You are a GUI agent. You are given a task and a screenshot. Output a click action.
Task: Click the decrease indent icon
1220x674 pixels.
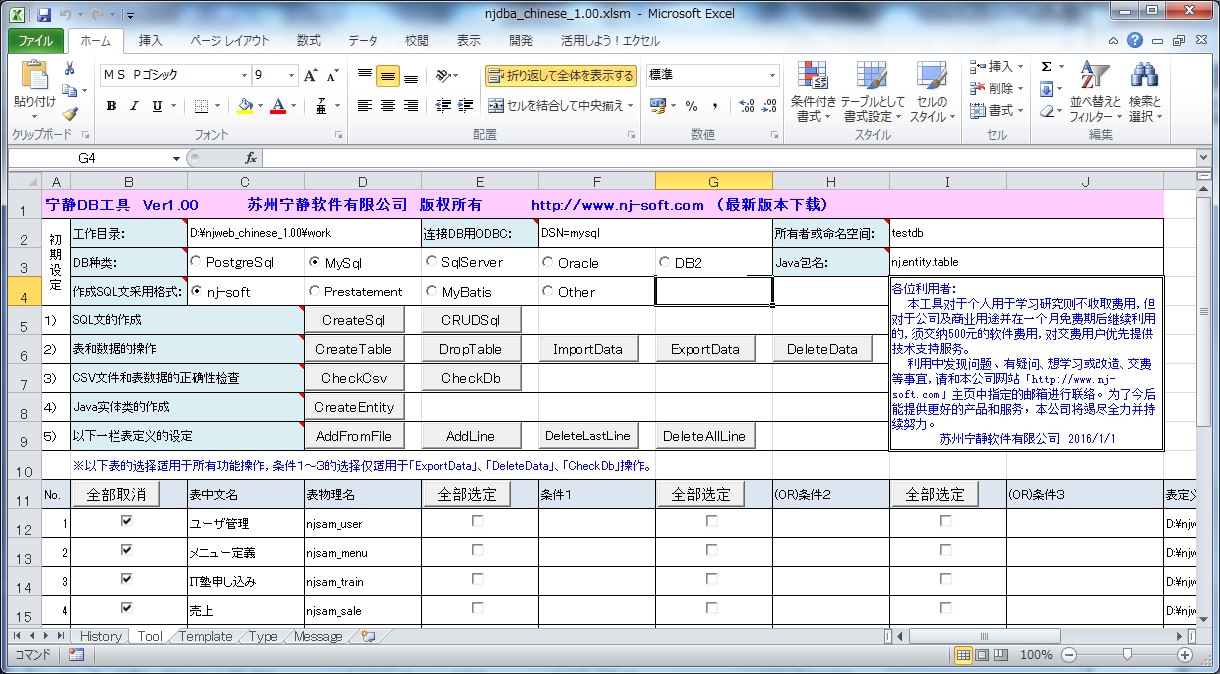tap(441, 106)
